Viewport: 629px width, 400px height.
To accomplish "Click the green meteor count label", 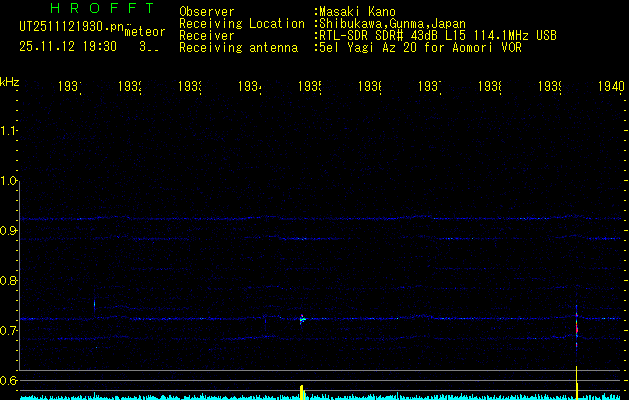I will (x=145, y=31).
